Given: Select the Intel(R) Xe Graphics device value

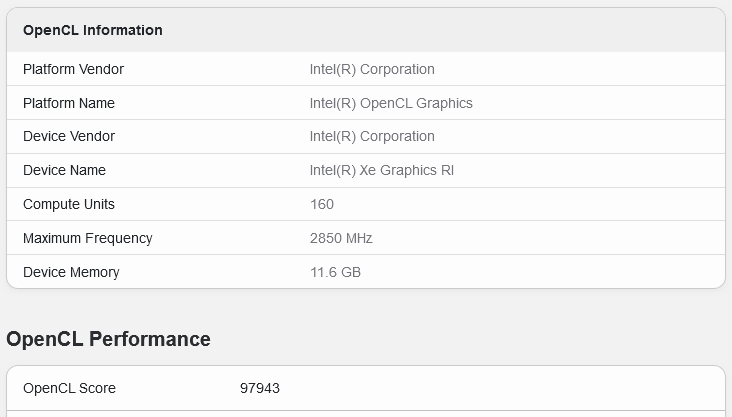Looking at the screenshot, I should coord(381,170).
